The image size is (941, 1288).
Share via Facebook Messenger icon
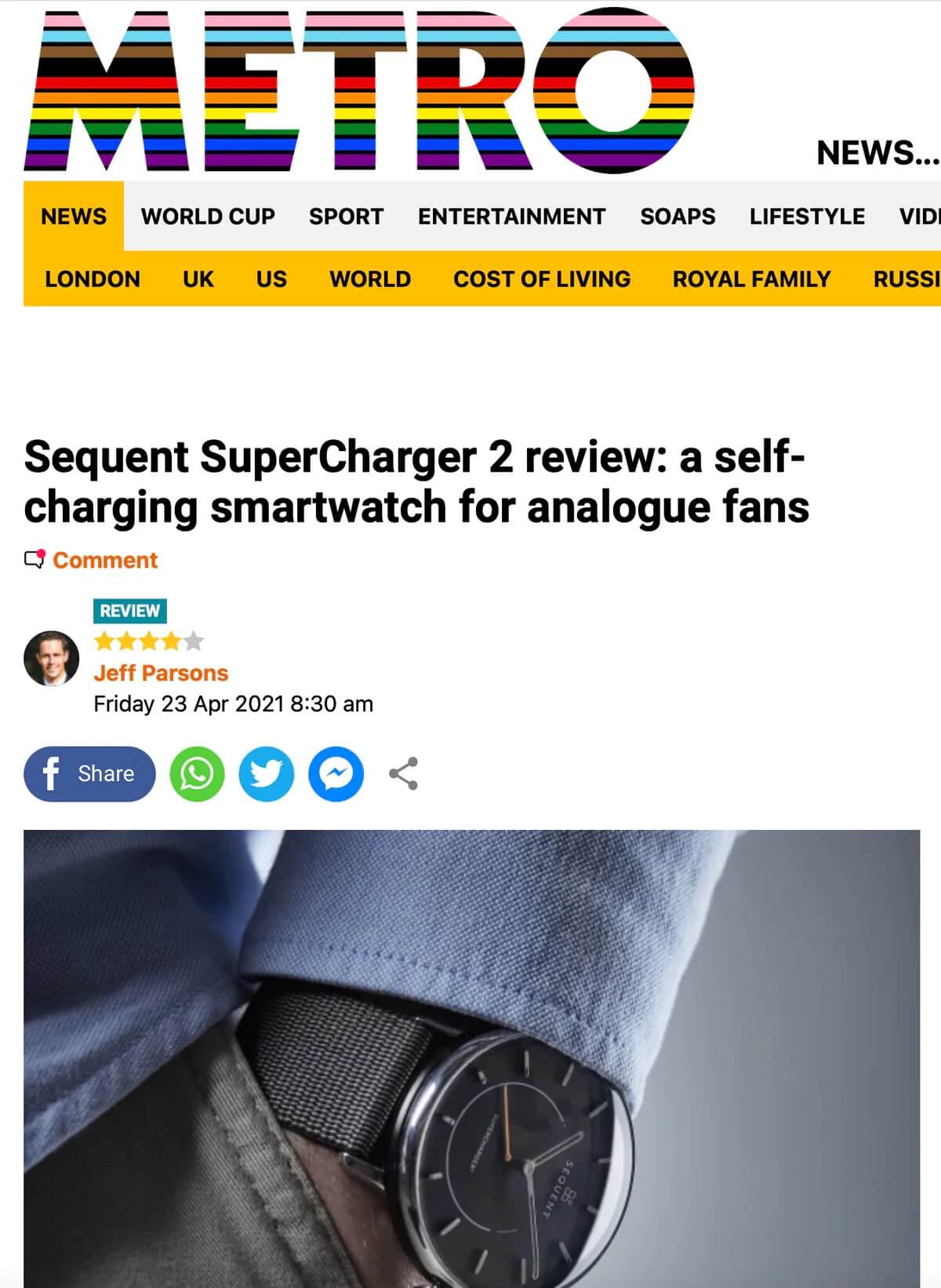pyautogui.click(x=336, y=774)
